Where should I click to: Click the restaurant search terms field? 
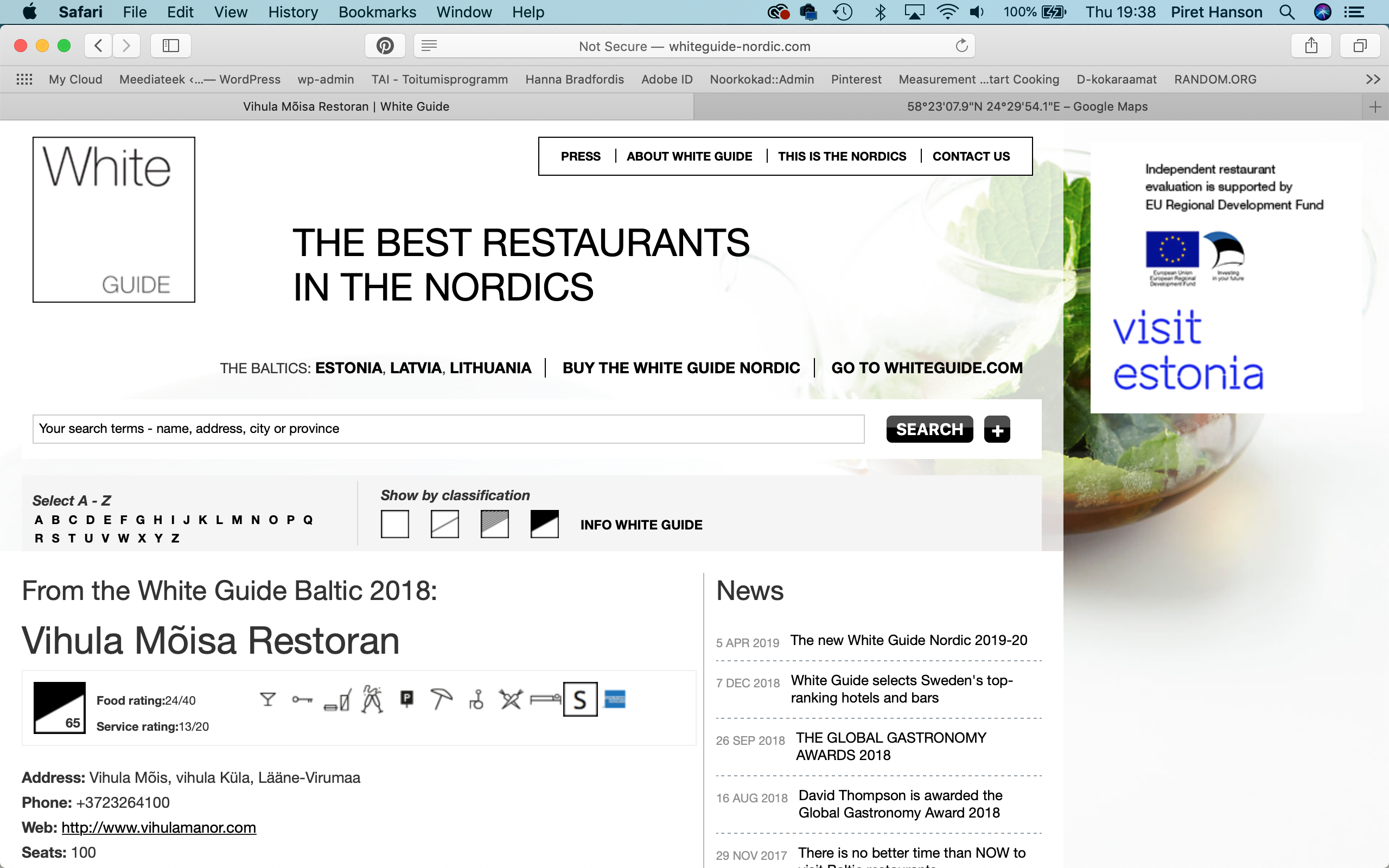448,429
